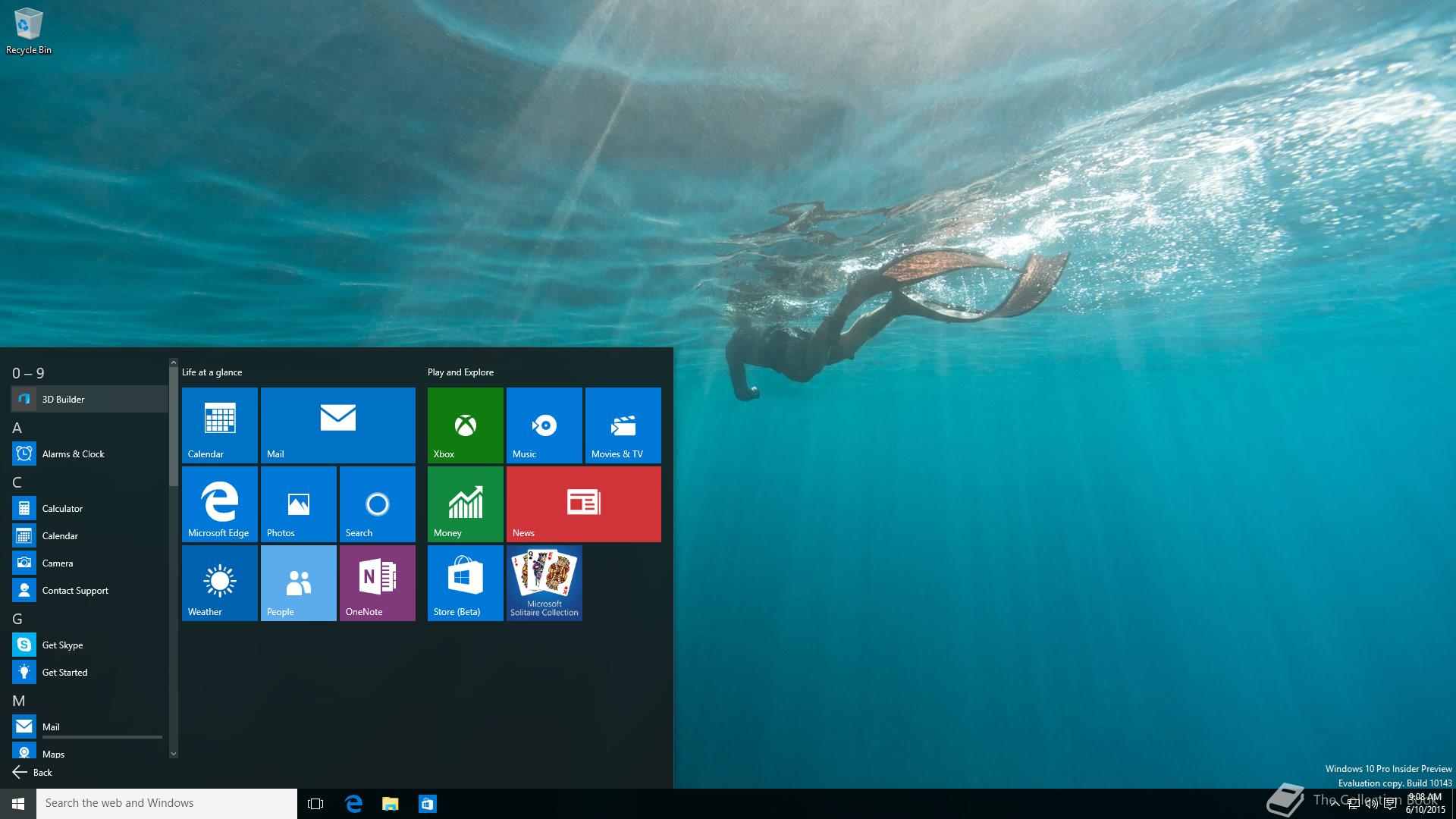
Task: Open the People tile
Action: (298, 582)
